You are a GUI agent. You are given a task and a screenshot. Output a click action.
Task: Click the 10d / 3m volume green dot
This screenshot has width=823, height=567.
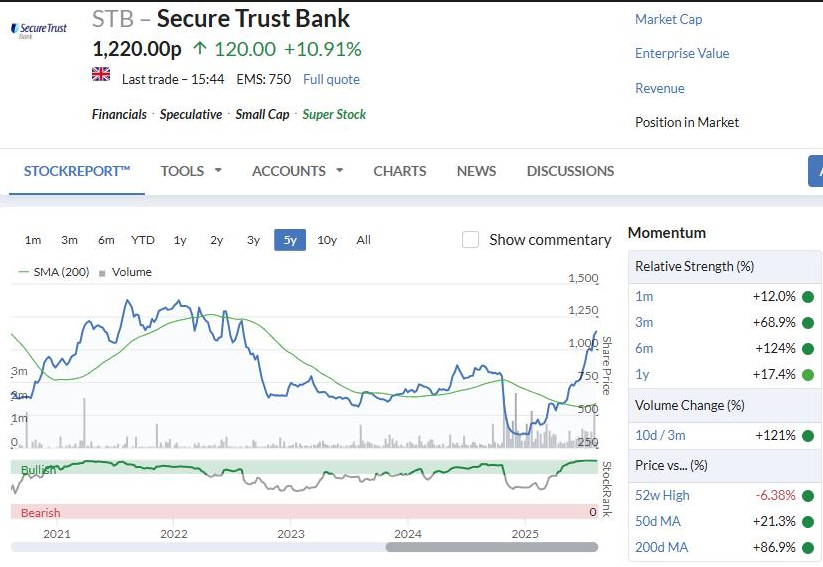click(808, 436)
